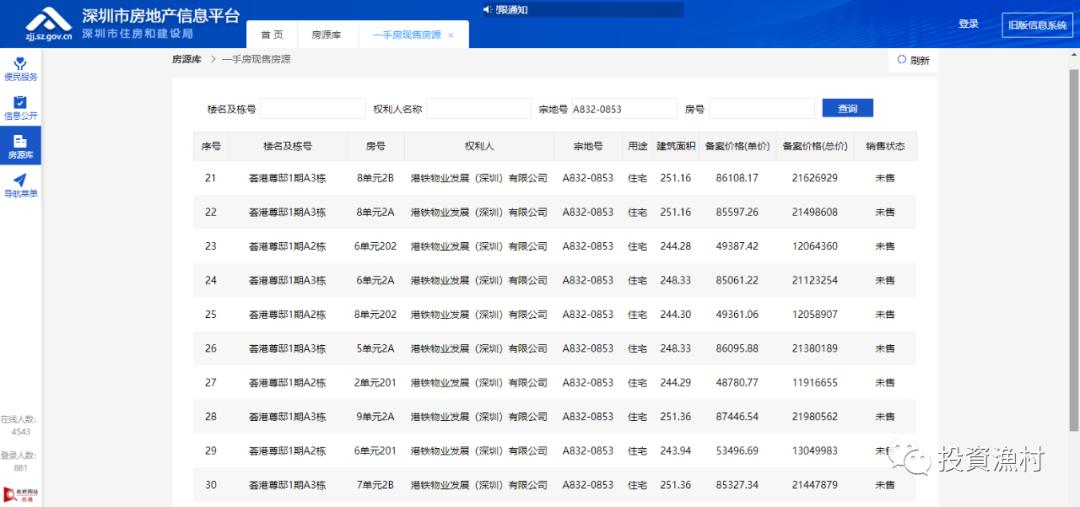Open the 信息公开 sidebar icon
The image size is (1080, 507).
tap(21, 107)
